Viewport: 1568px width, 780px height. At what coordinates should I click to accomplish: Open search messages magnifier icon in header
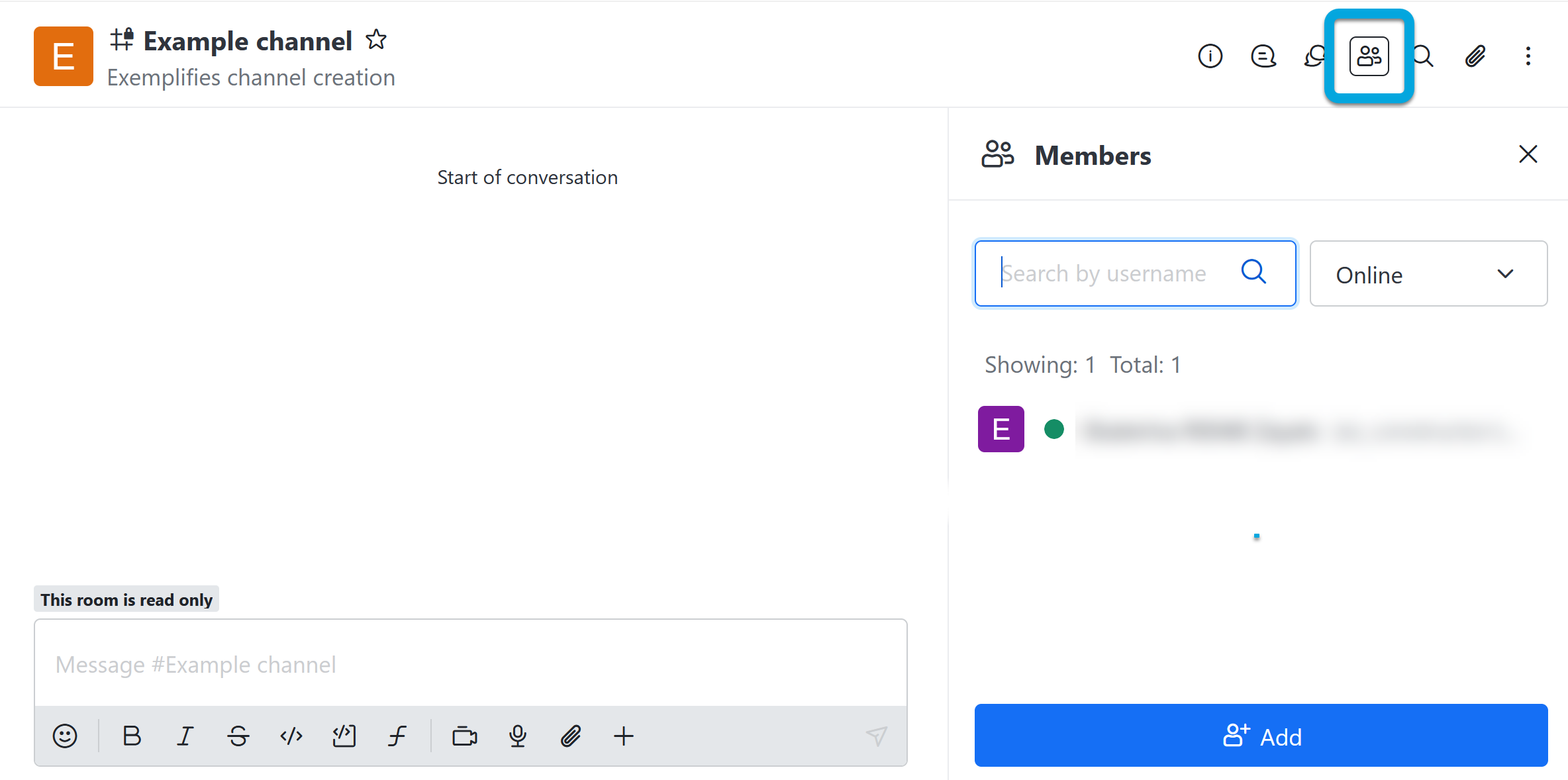[x=1423, y=56]
